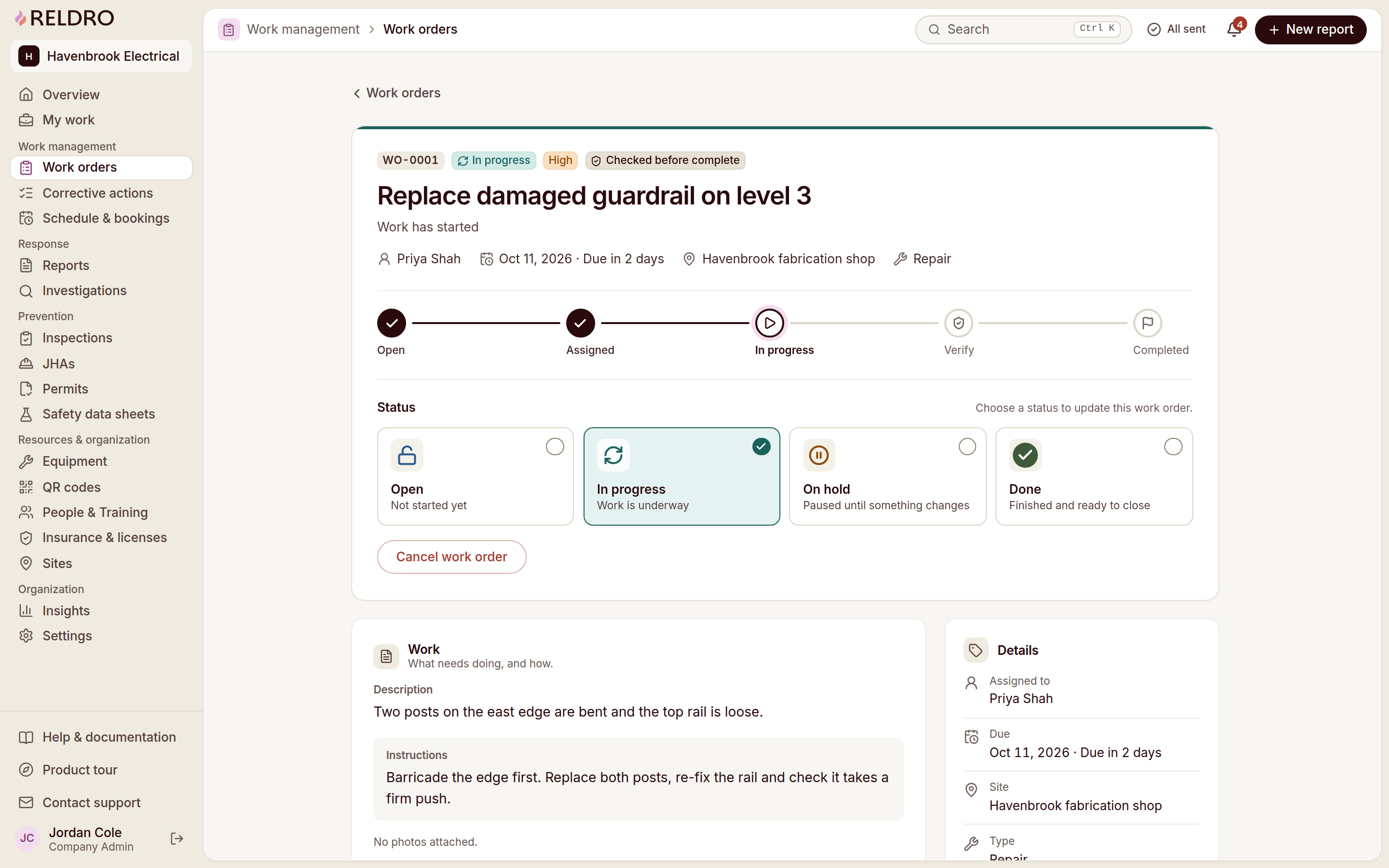
Task: Open the Havenbrook Electrical company switcher
Action: 101,56
